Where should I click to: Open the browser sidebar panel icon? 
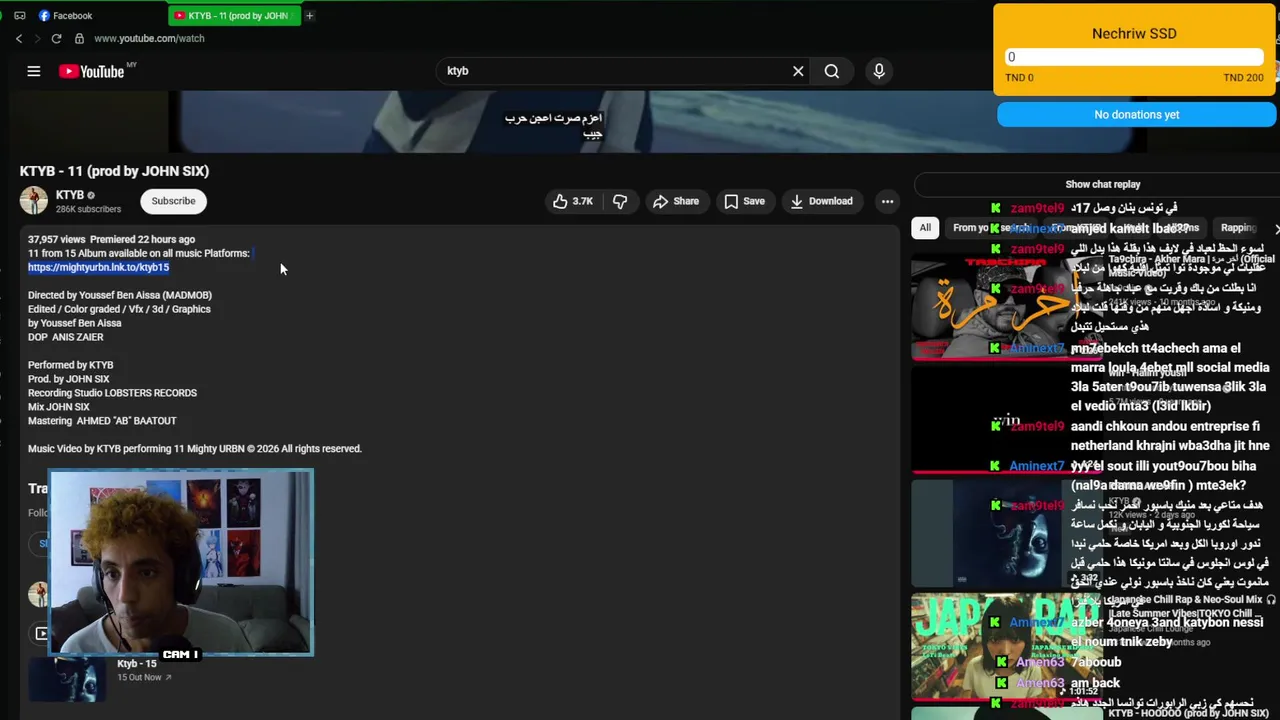point(19,16)
